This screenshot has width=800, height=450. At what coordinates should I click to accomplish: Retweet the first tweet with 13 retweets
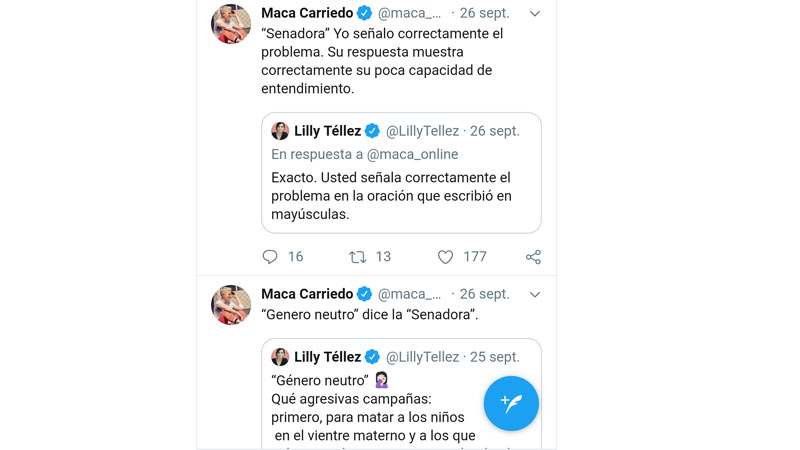358,257
